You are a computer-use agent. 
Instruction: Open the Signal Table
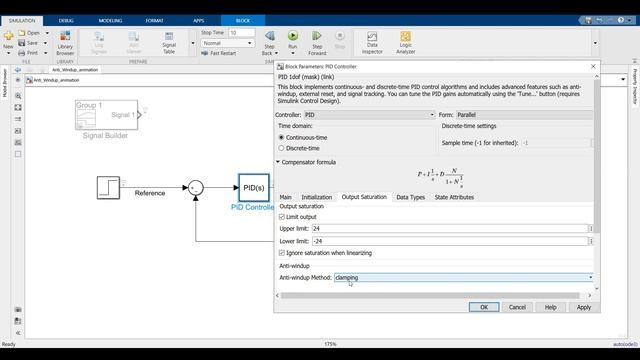click(x=169, y=43)
